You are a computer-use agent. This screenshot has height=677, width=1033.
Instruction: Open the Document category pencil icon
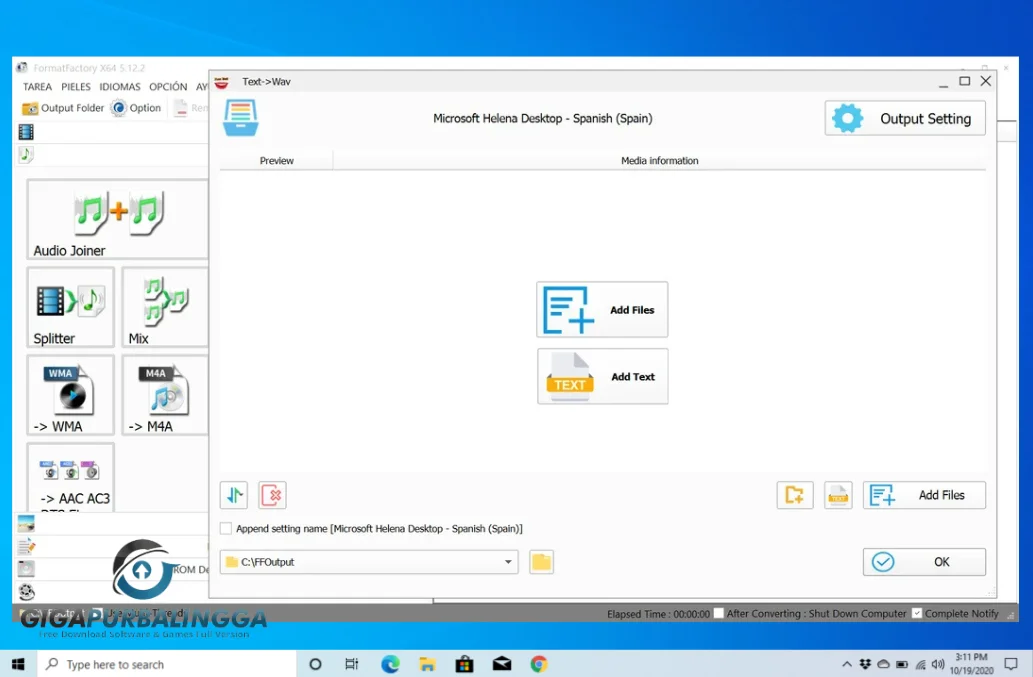[26, 546]
